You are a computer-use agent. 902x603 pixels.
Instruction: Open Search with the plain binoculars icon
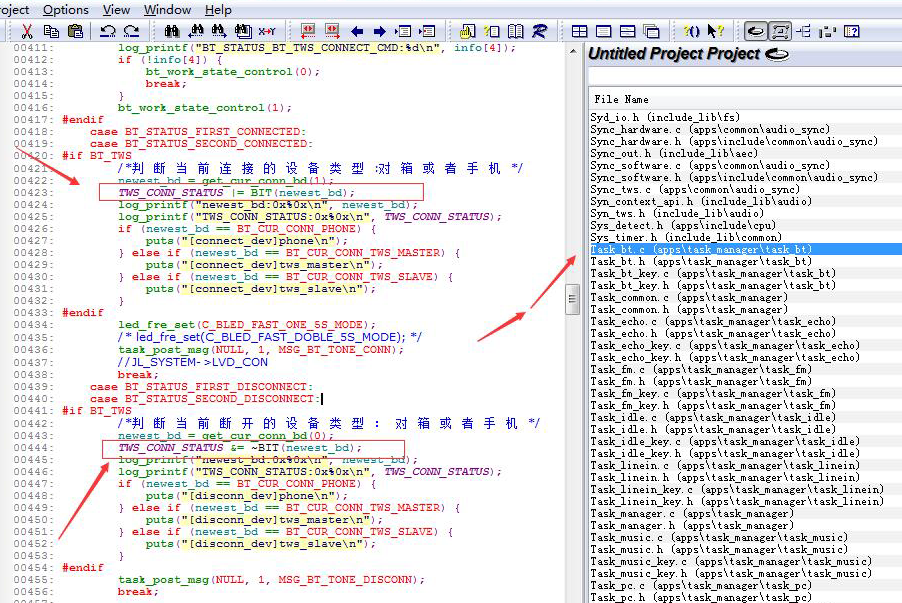pos(171,31)
